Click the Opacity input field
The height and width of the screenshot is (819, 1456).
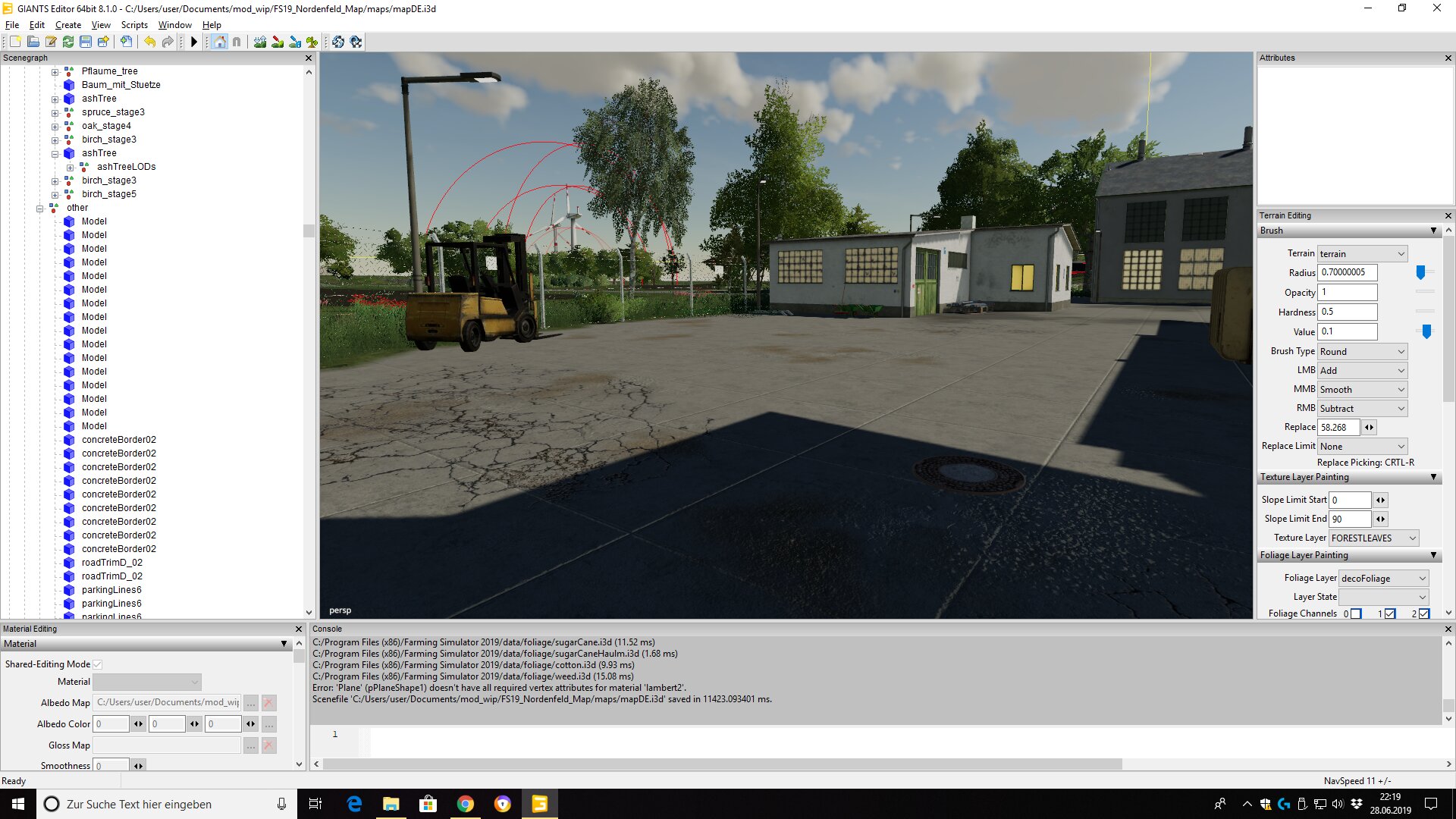[x=1348, y=293]
